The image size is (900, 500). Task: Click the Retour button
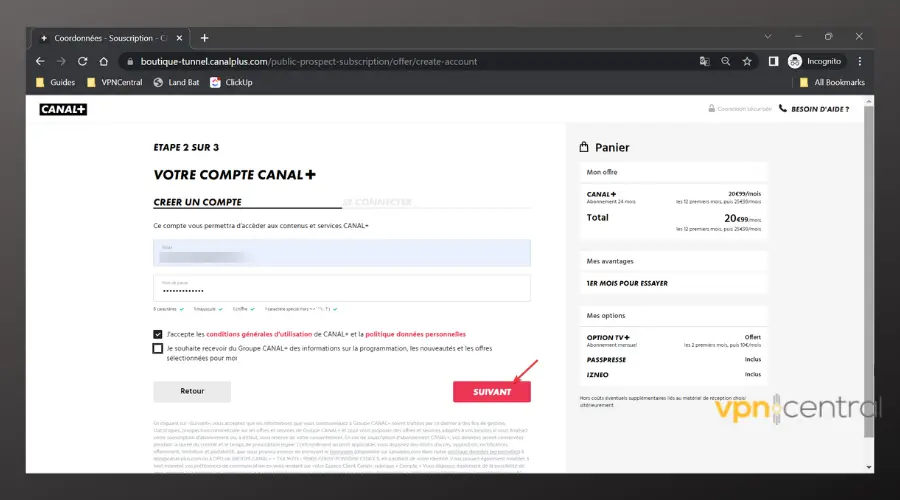(192, 391)
